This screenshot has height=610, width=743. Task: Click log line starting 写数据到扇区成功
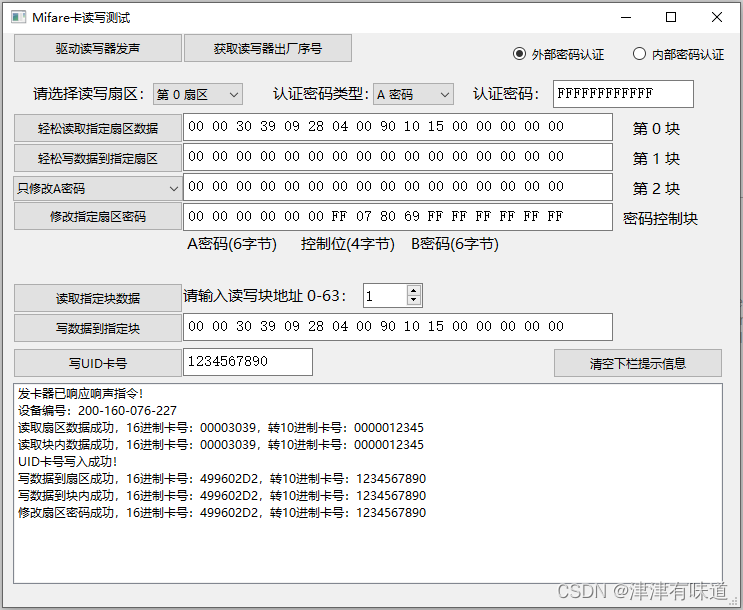222,479
